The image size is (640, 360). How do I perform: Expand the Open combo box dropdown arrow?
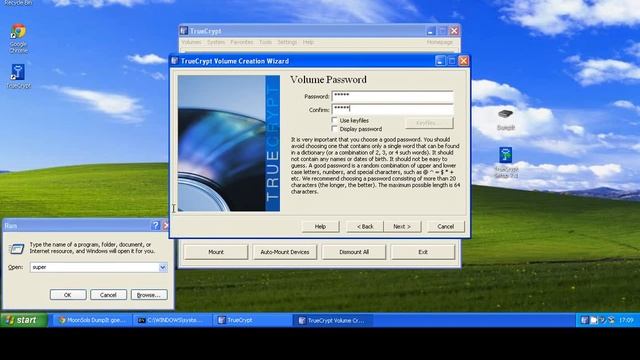point(162,267)
